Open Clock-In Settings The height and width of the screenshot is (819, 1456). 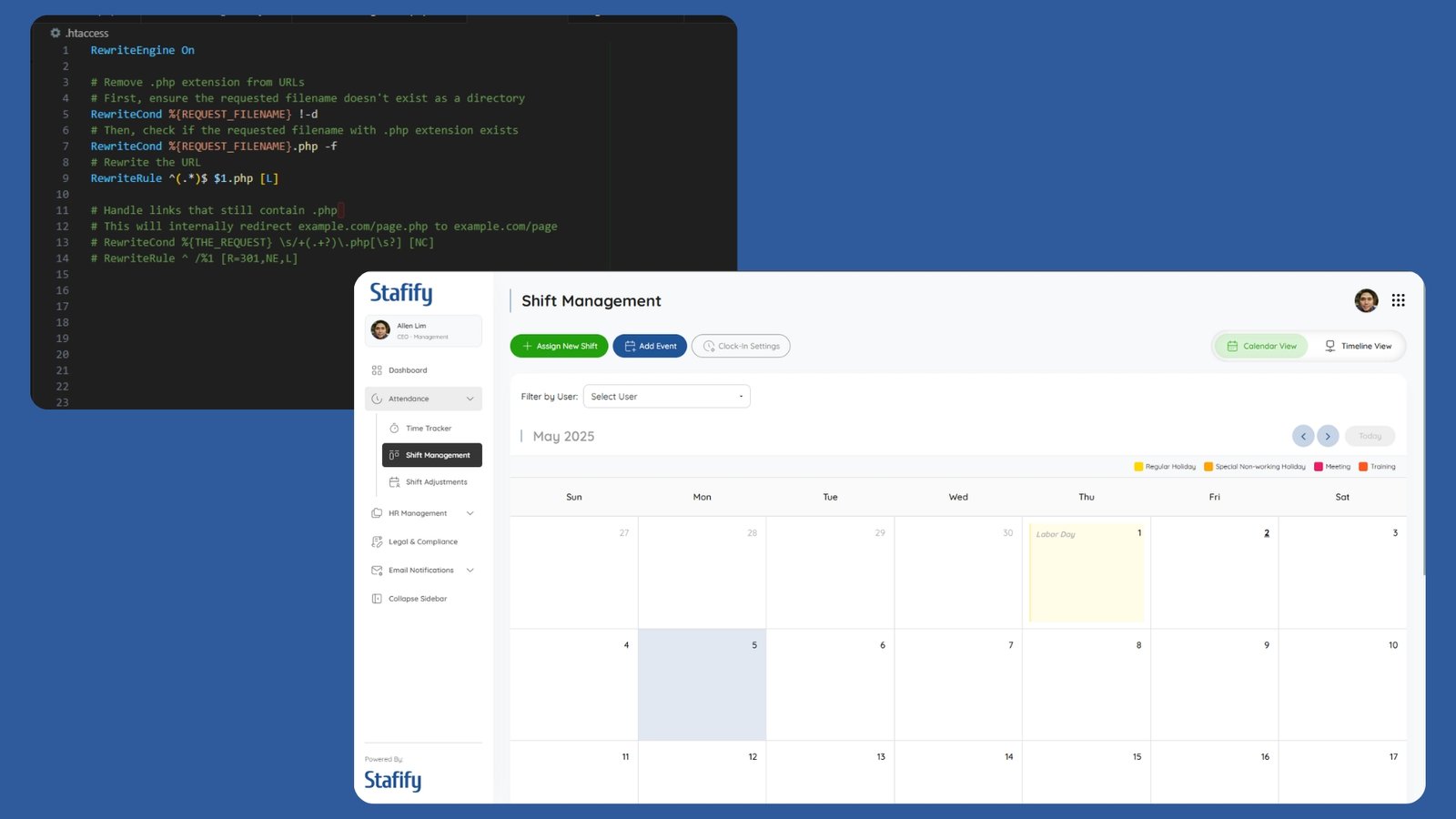coord(741,346)
